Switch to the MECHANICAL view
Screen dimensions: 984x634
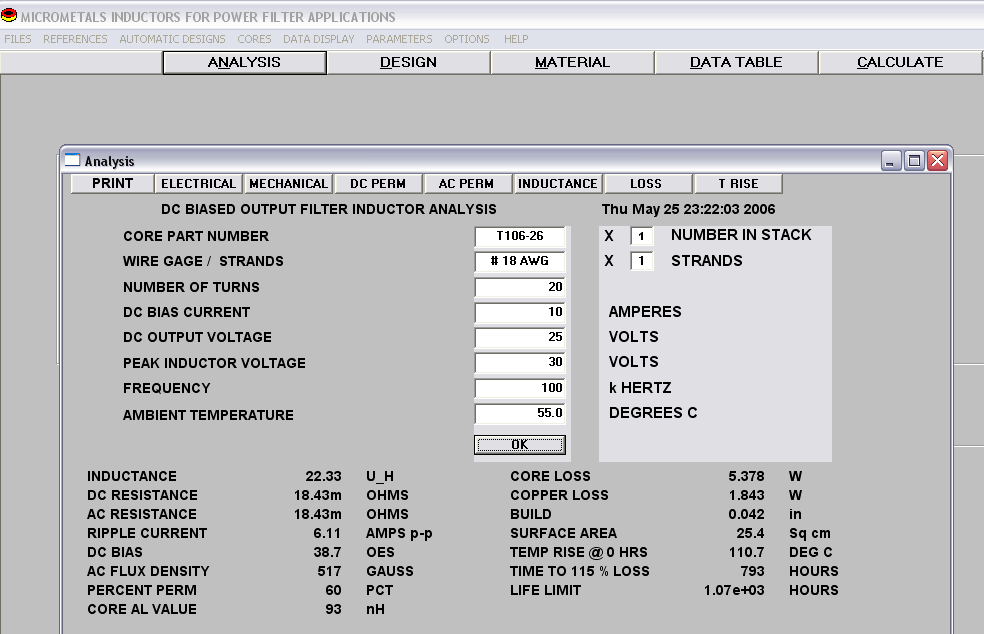click(x=289, y=183)
